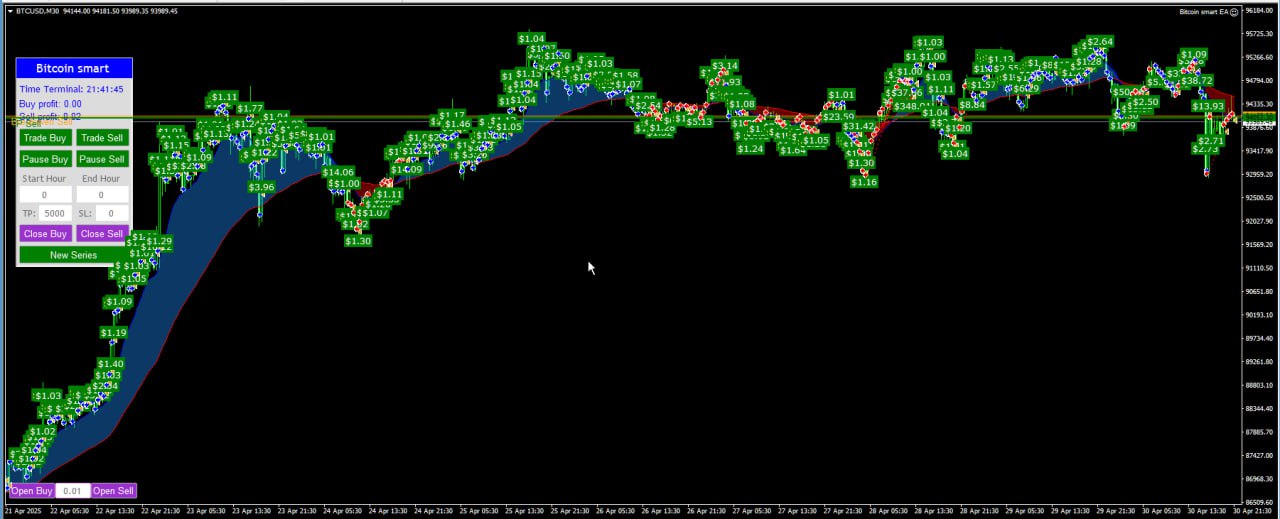Select the $1.16 profit label

864,182
